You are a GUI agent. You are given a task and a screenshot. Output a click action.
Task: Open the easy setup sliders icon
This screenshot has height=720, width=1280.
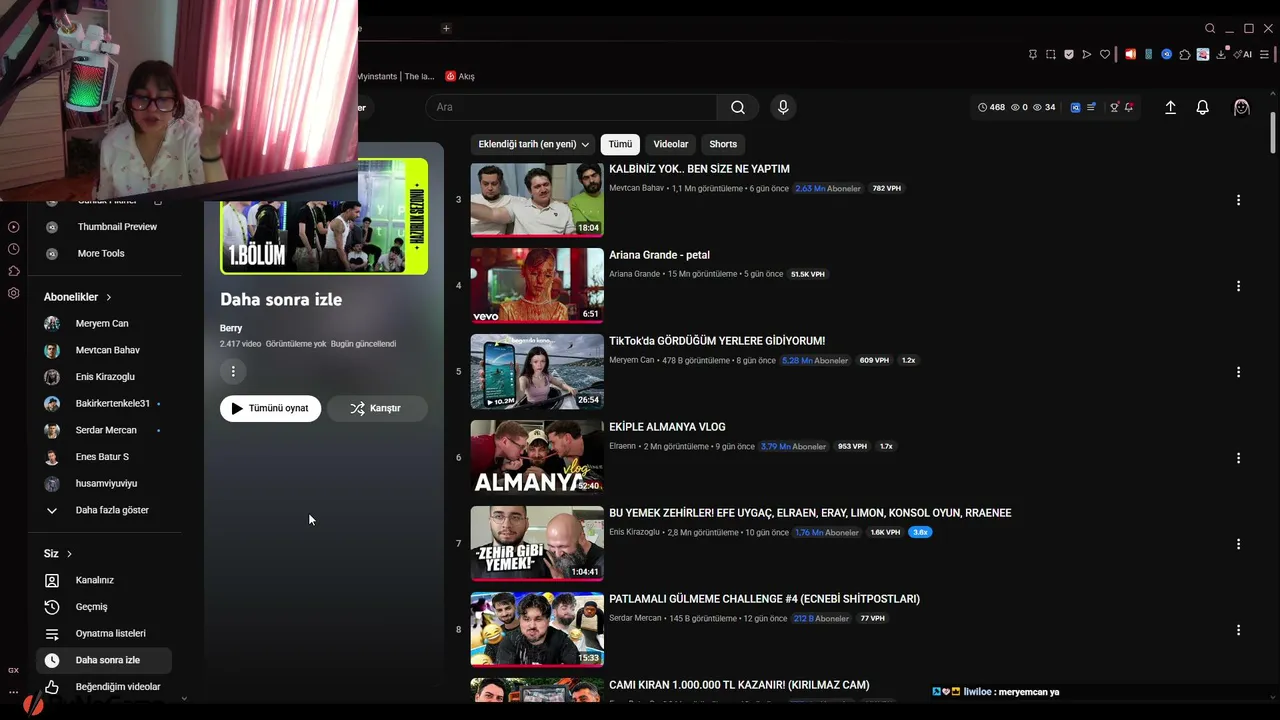pyautogui.click(x=1266, y=54)
